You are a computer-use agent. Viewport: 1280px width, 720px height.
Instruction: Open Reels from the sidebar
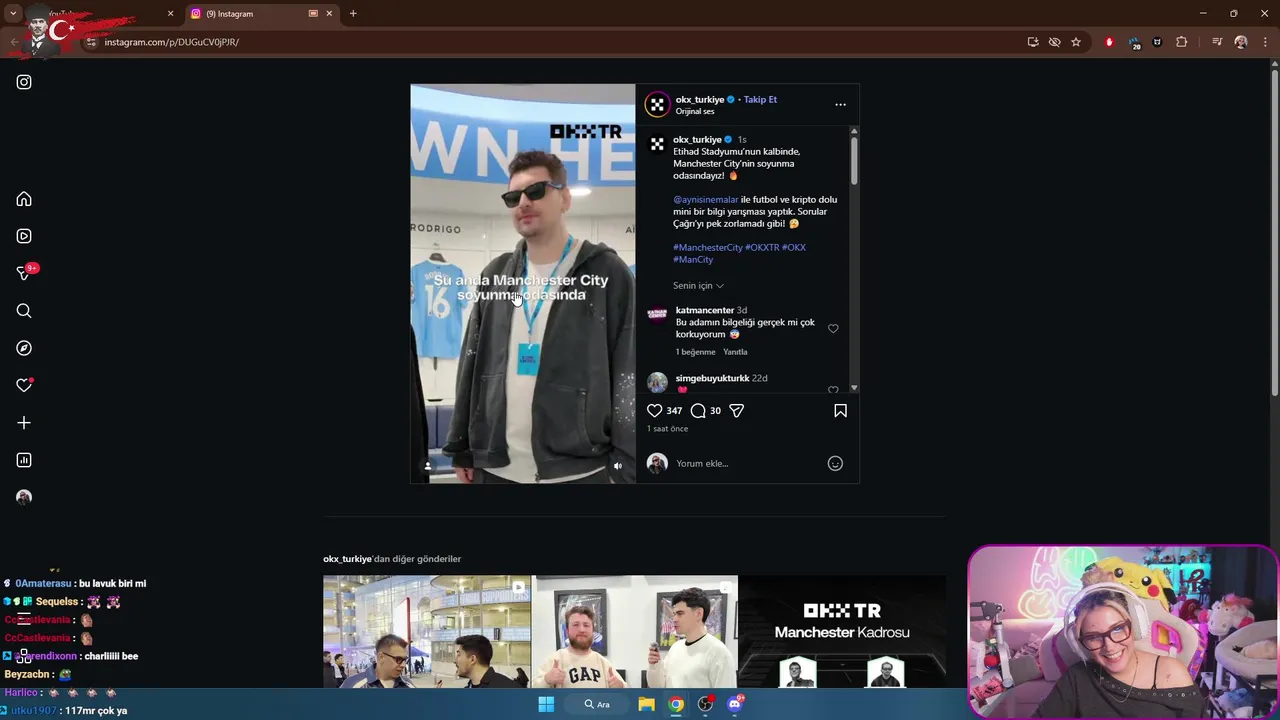point(24,236)
